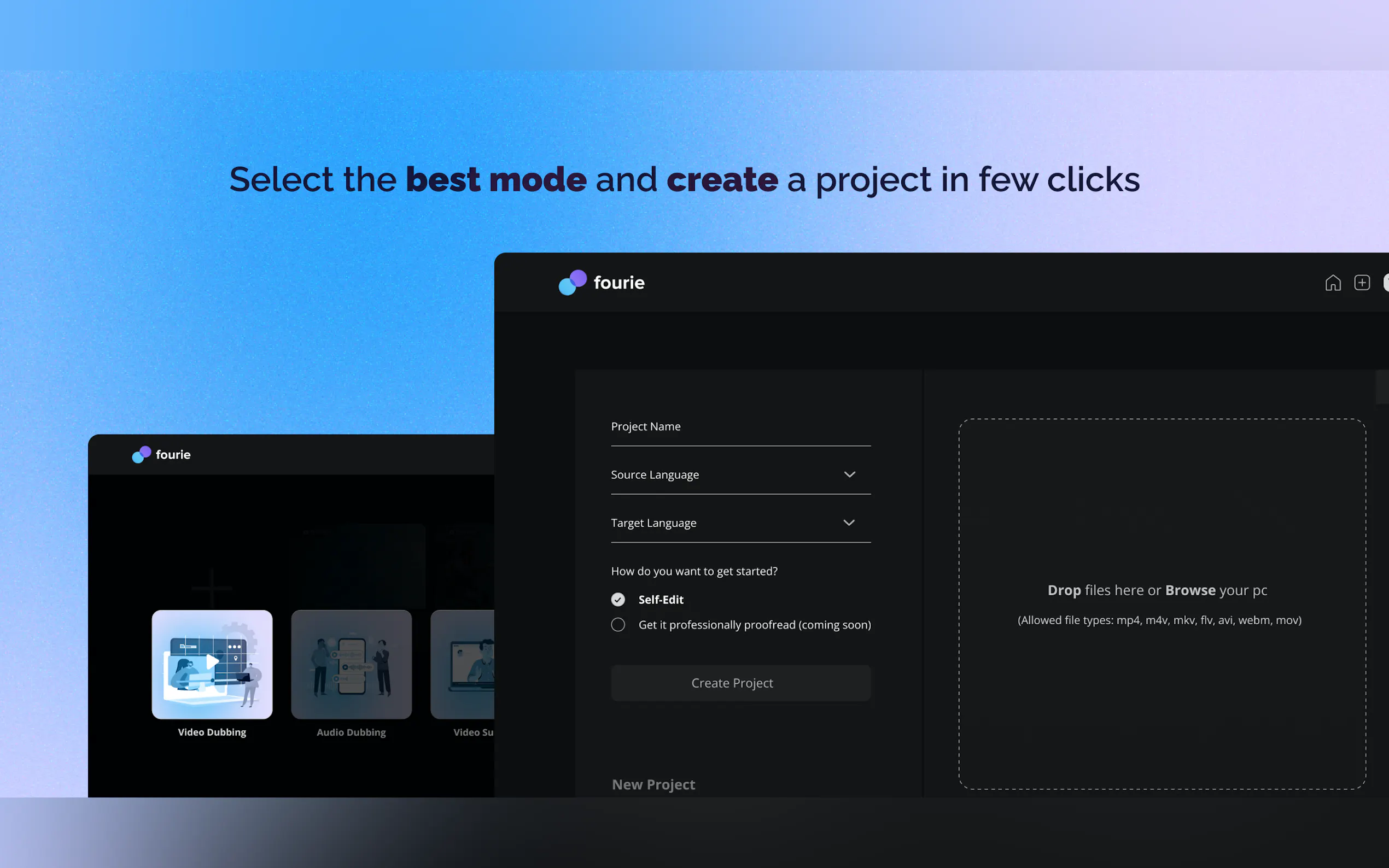Select the Self-Edit radio option
Screen dimensions: 1389x868
pyautogui.click(x=618, y=599)
